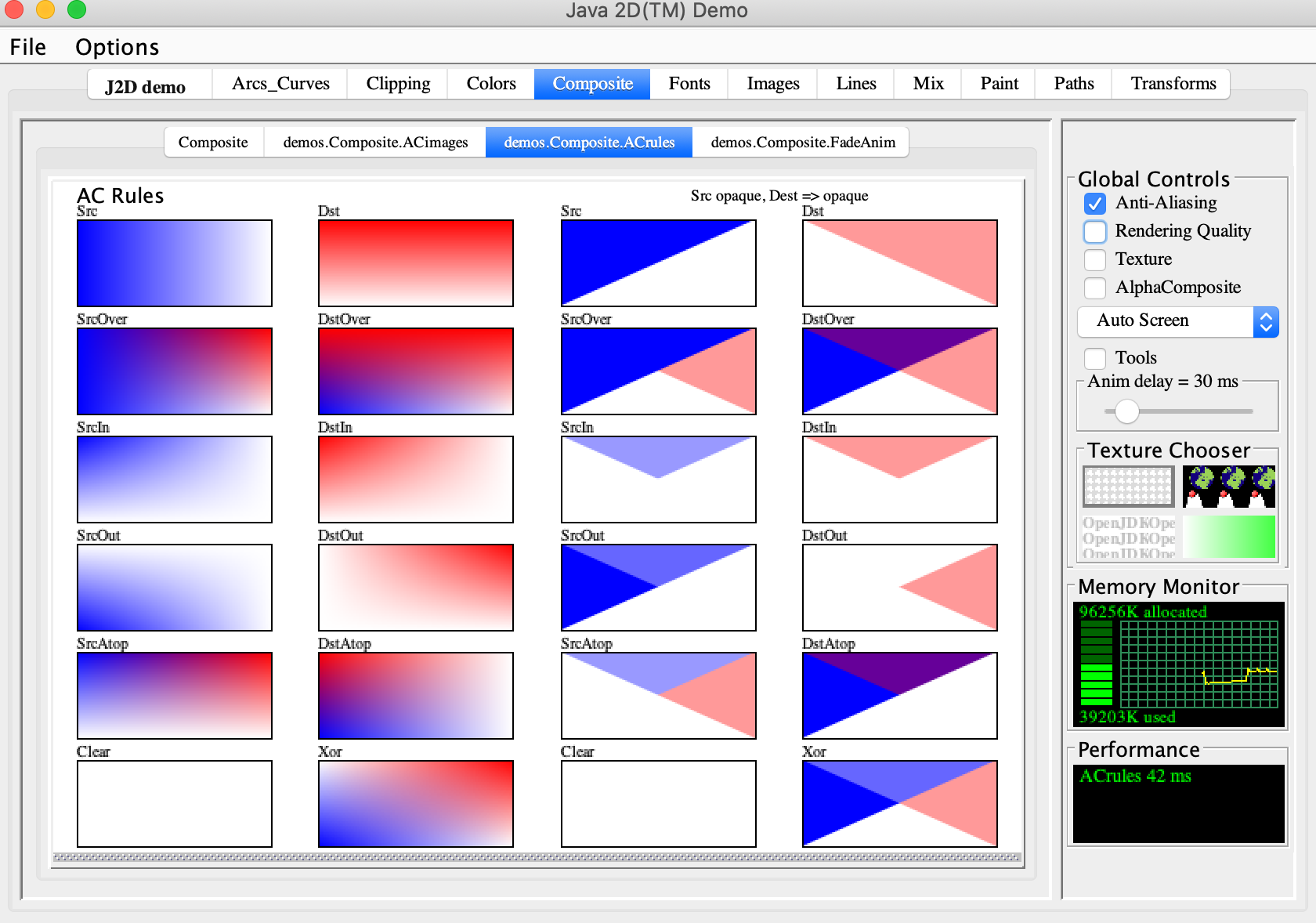1316x923 pixels.
Task: Toggle the Tools checkbox
Action: point(1095,358)
